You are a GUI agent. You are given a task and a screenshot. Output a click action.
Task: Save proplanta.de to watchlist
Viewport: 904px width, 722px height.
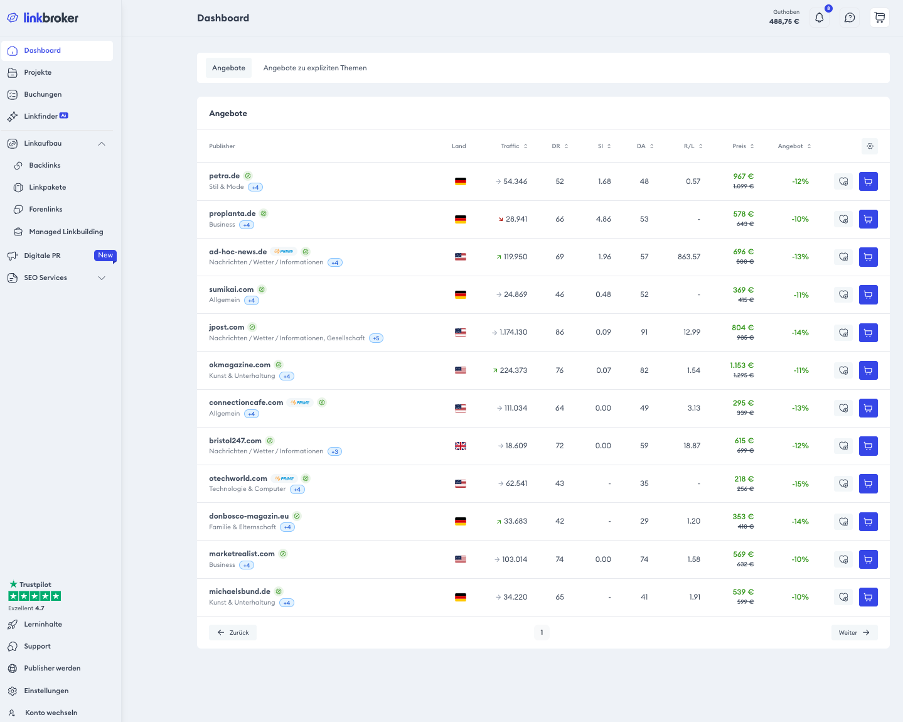tap(843, 219)
